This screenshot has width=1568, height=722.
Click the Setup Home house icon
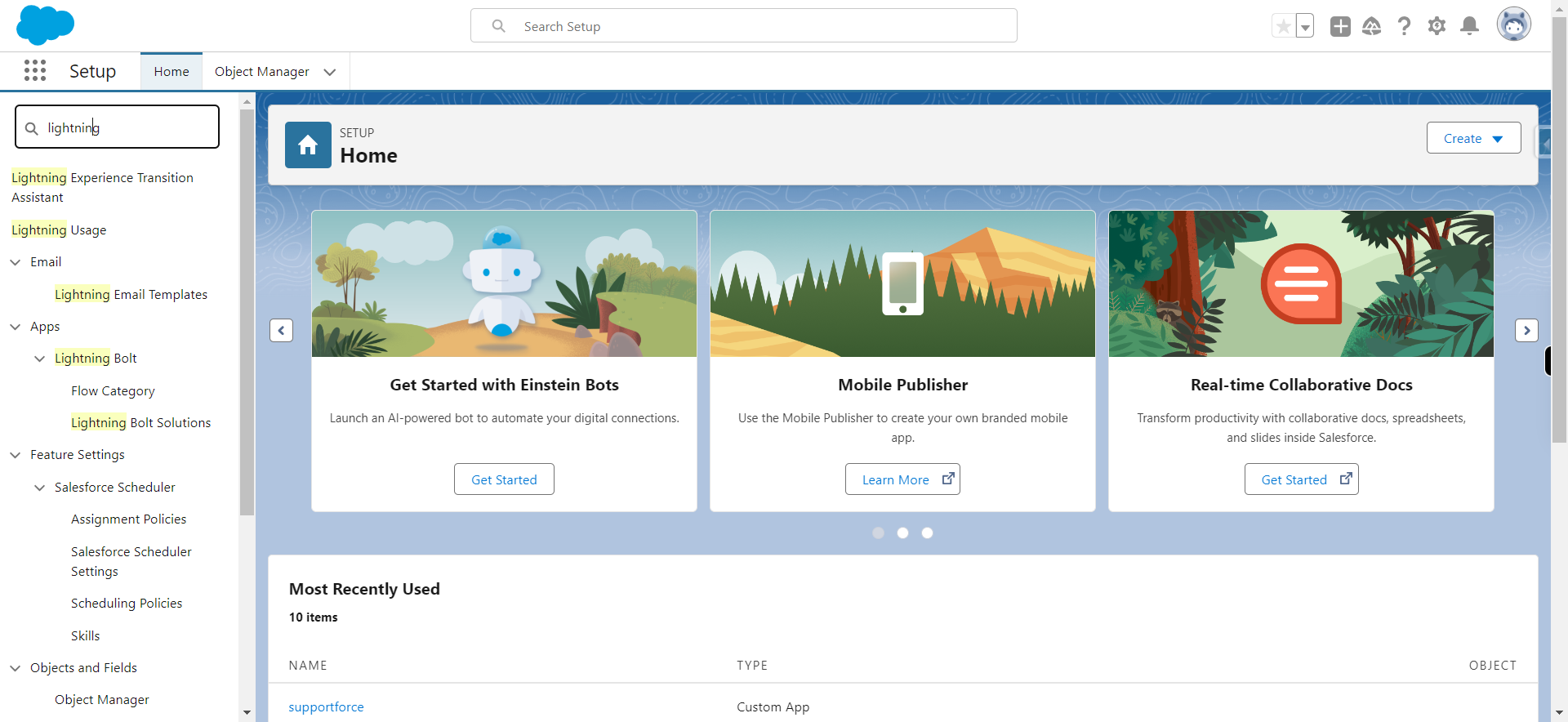(x=308, y=145)
